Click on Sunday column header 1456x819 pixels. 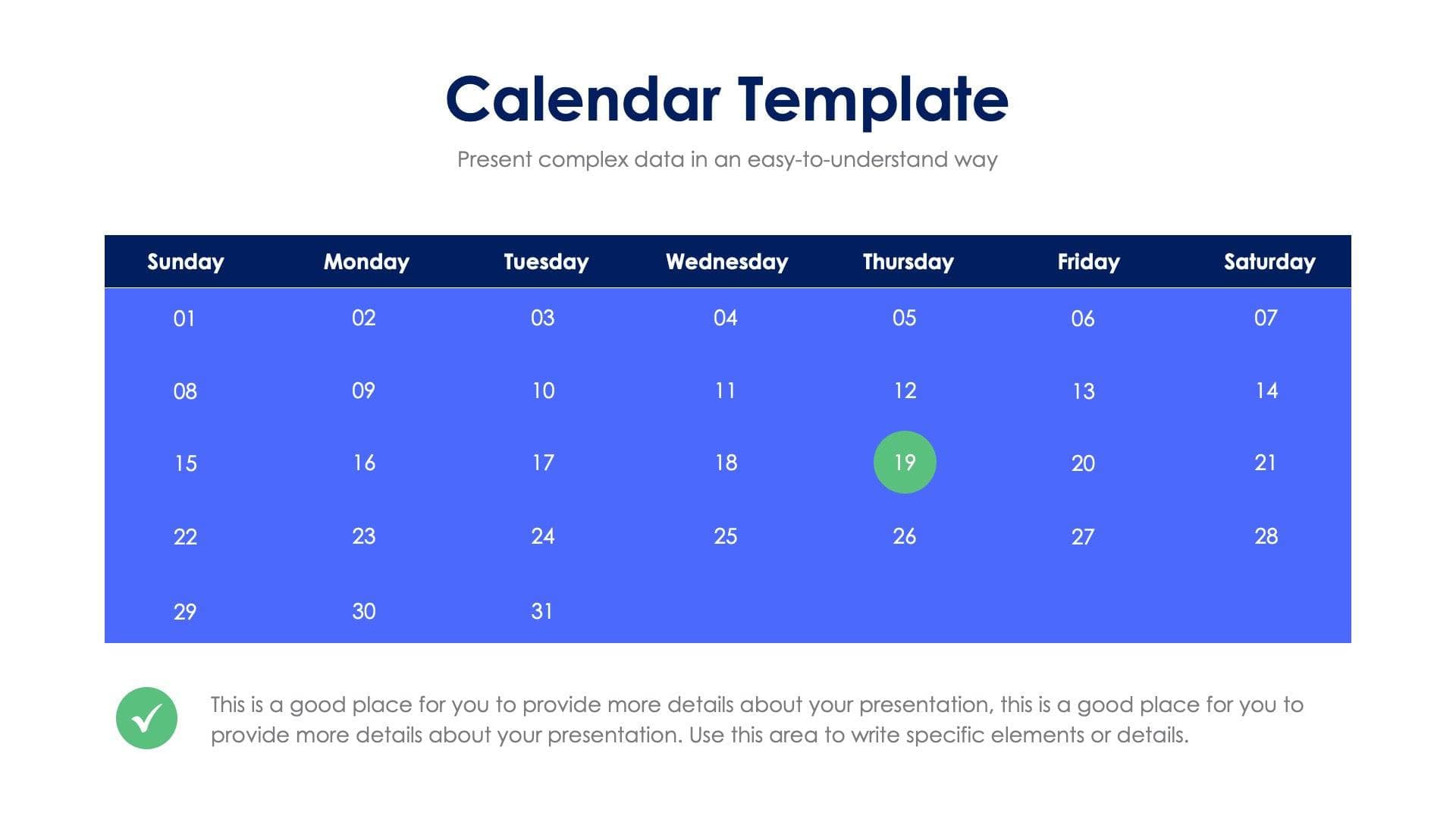(183, 261)
